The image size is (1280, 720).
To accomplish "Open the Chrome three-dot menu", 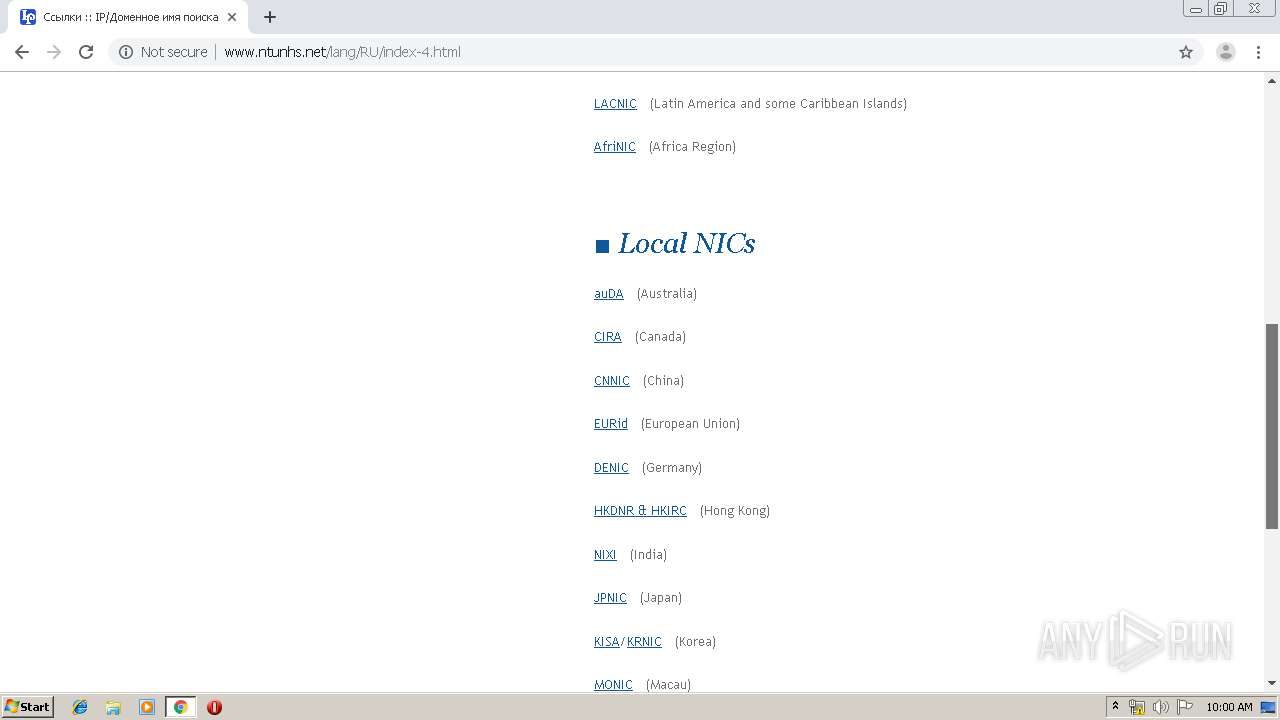I will click(1259, 52).
